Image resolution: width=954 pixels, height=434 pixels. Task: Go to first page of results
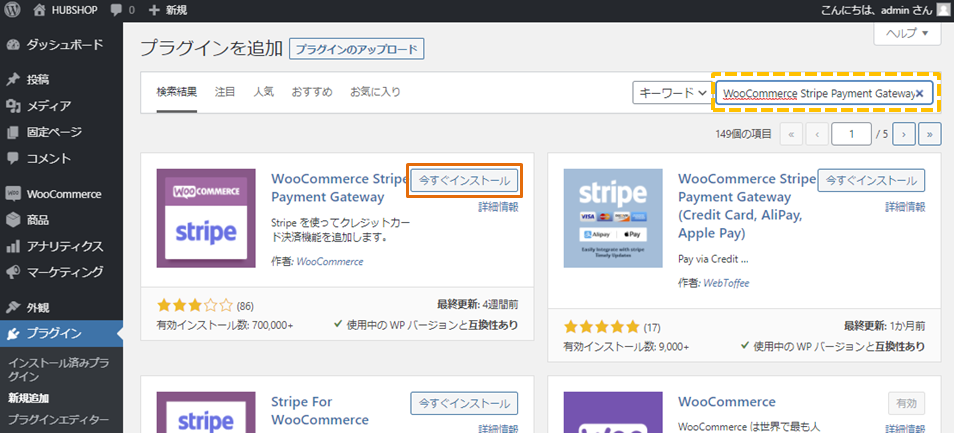coord(791,135)
